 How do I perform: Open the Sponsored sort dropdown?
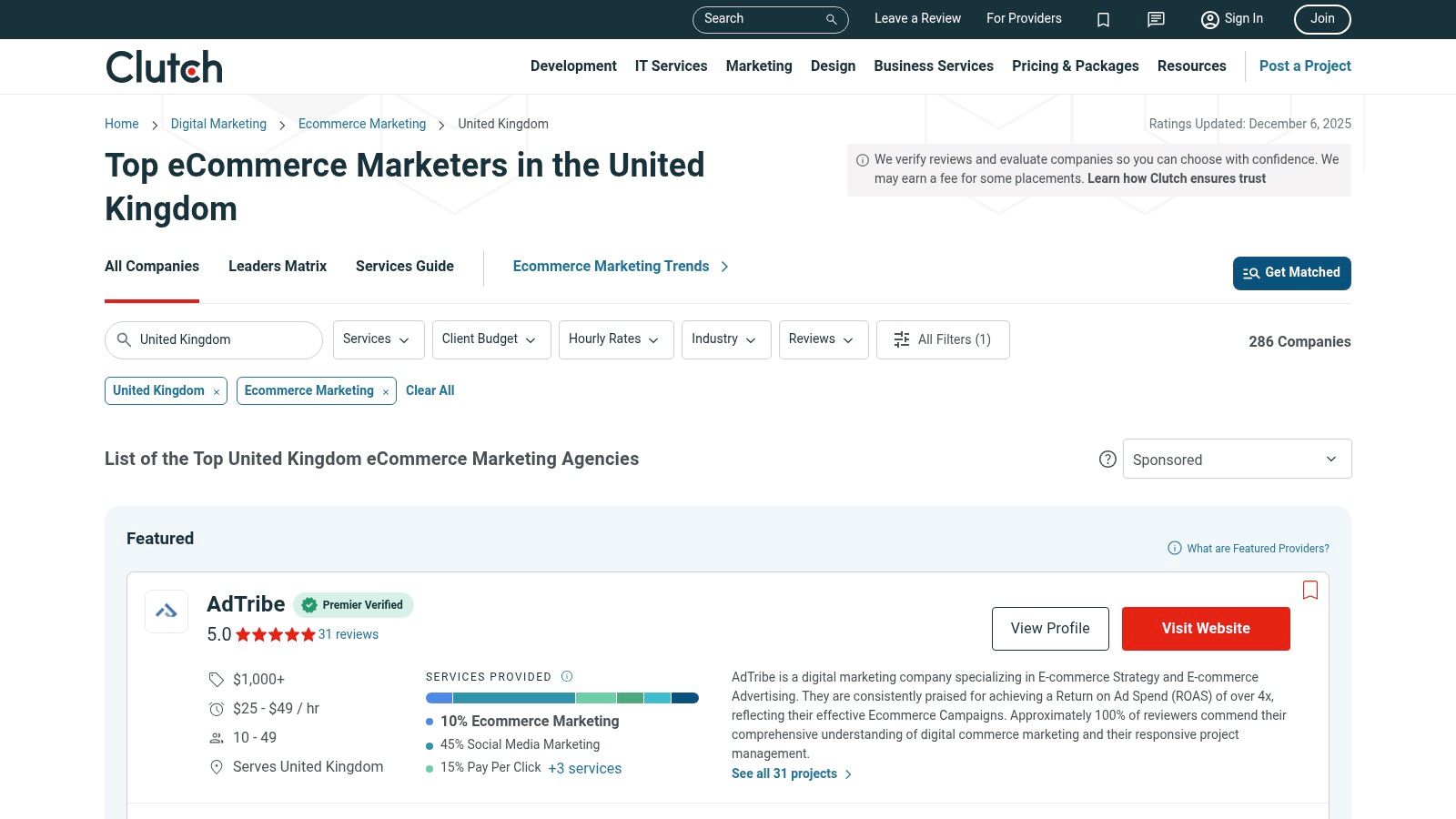[1237, 460]
